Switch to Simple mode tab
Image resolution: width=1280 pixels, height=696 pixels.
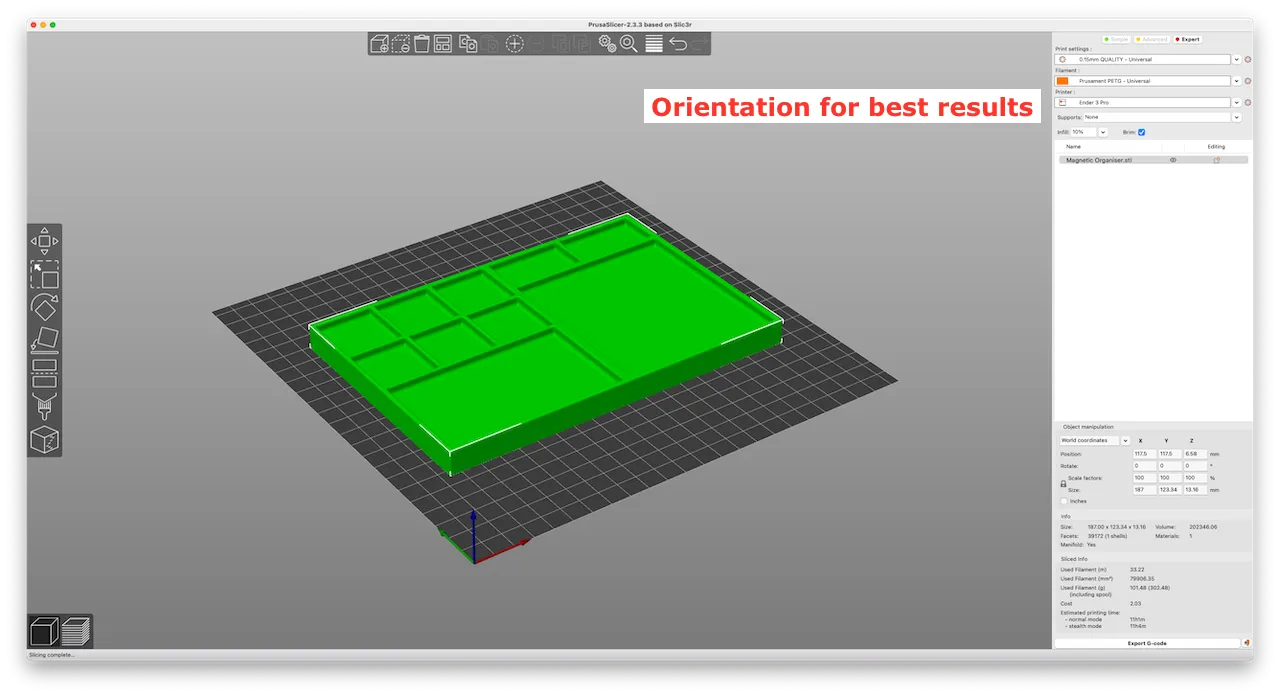pyautogui.click(x=1116, y=39)
